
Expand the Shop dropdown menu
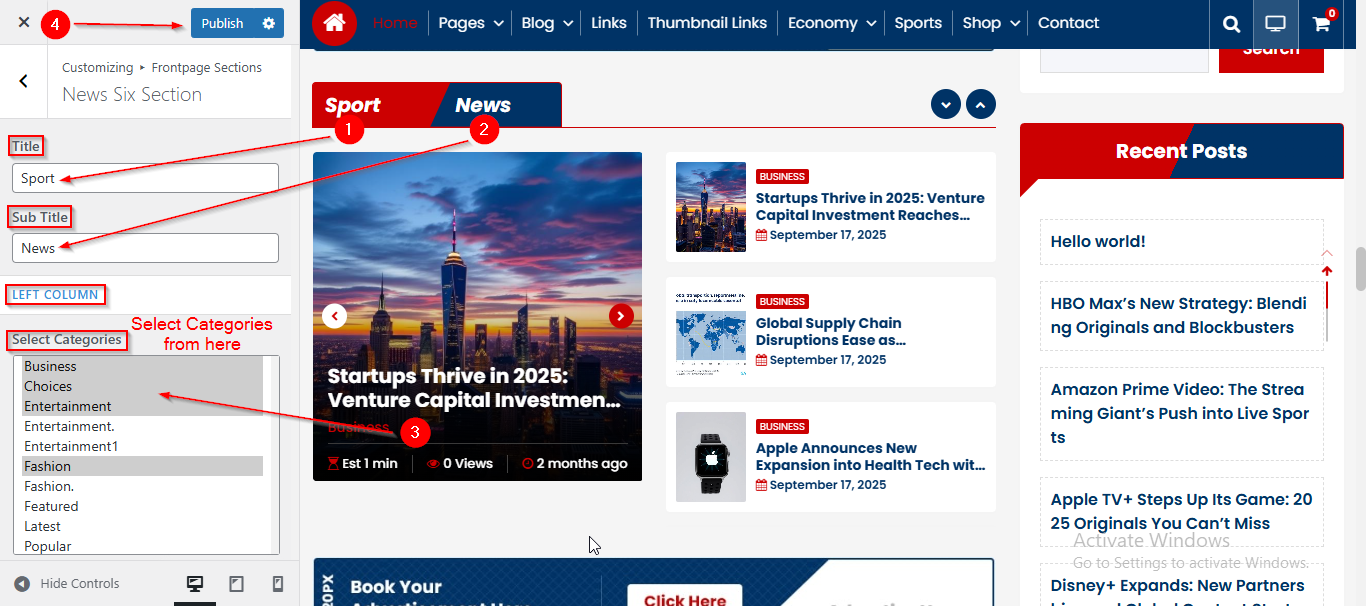991,23
